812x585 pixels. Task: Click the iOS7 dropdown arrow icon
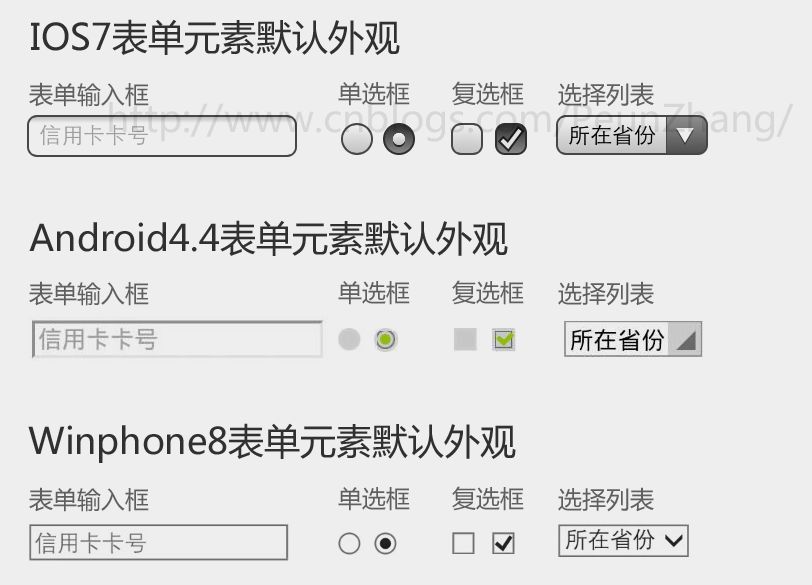pos(685,136)
